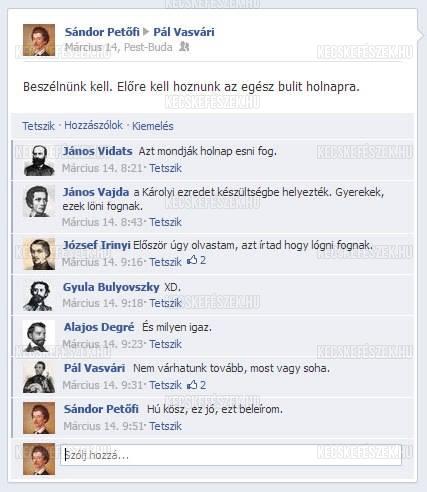The height and width of the screenshot is (492, 427).
Task: Like Gyula Bulyovszky's XD comment
Action: pos(165,303)
